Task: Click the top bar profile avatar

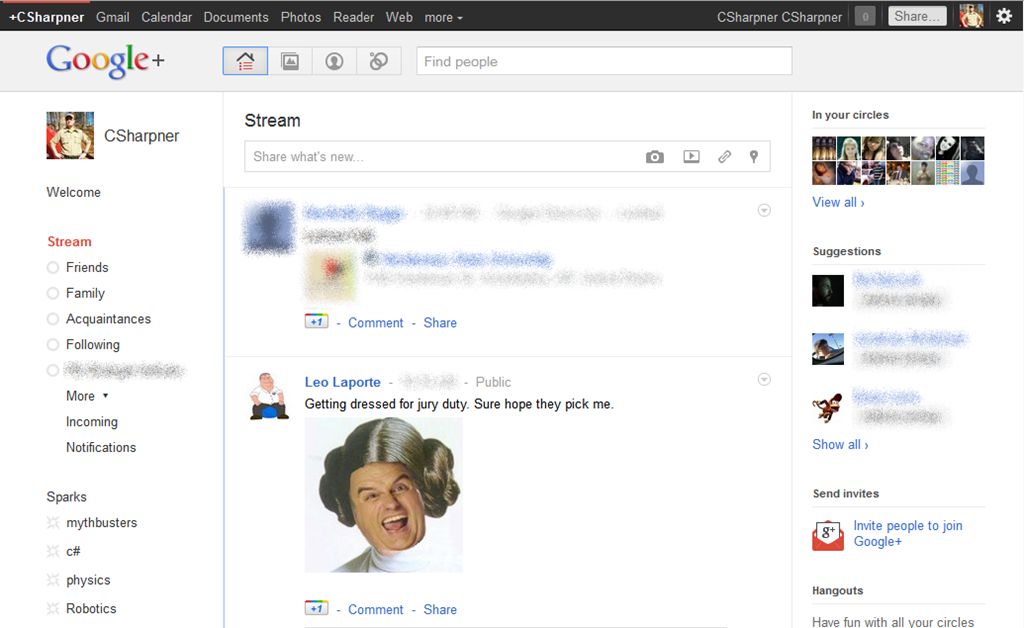Action: pyautogui.click(x=971, y=16)
